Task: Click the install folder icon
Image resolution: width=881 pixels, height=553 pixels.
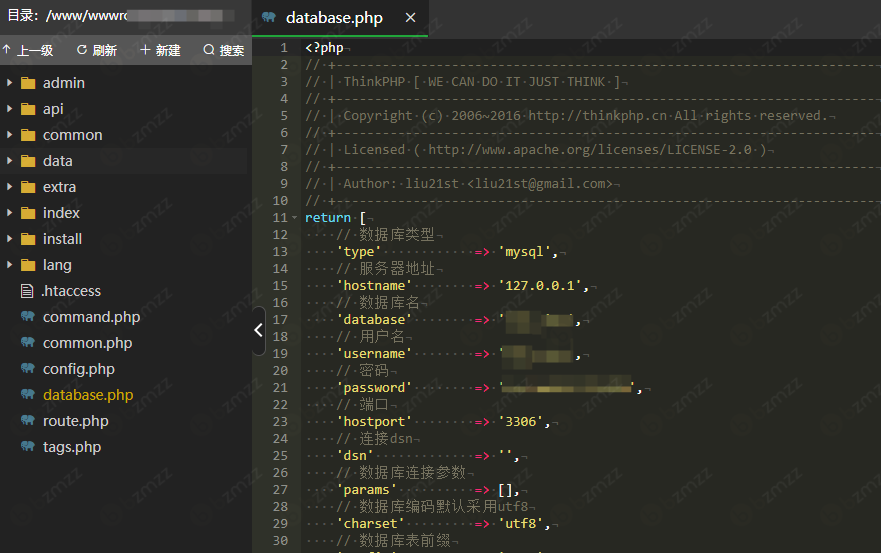Action: tap(28, 239)
